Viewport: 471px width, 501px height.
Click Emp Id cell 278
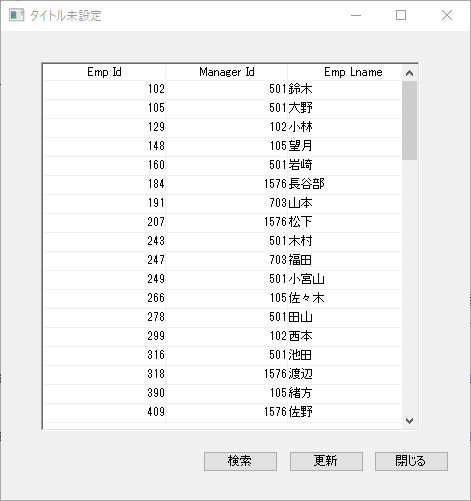(x=104, y=317)
